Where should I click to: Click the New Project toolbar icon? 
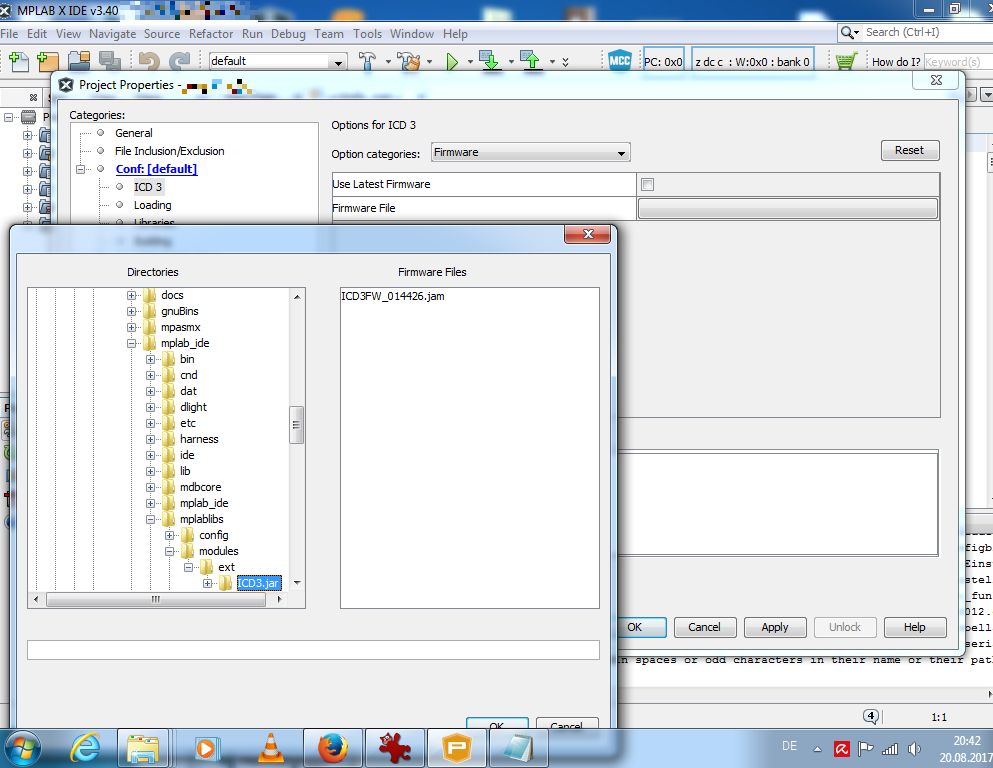[x=47, y=61]
